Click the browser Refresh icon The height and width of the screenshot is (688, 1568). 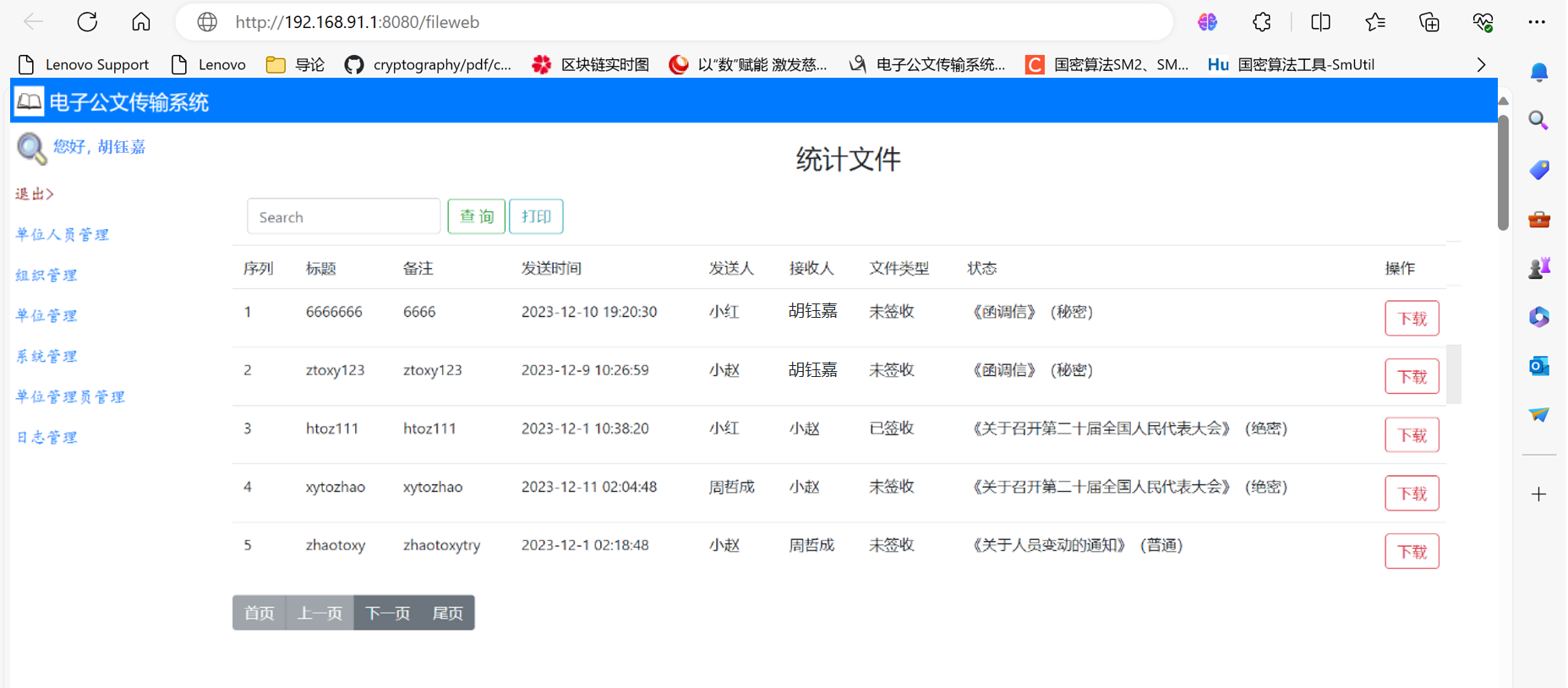[x=87, y=22]
